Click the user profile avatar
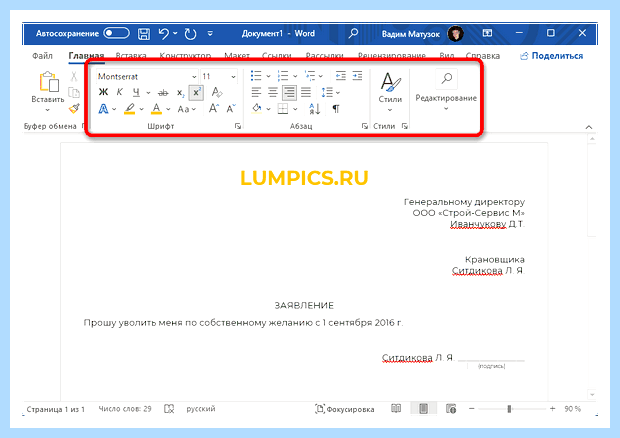 456,34
